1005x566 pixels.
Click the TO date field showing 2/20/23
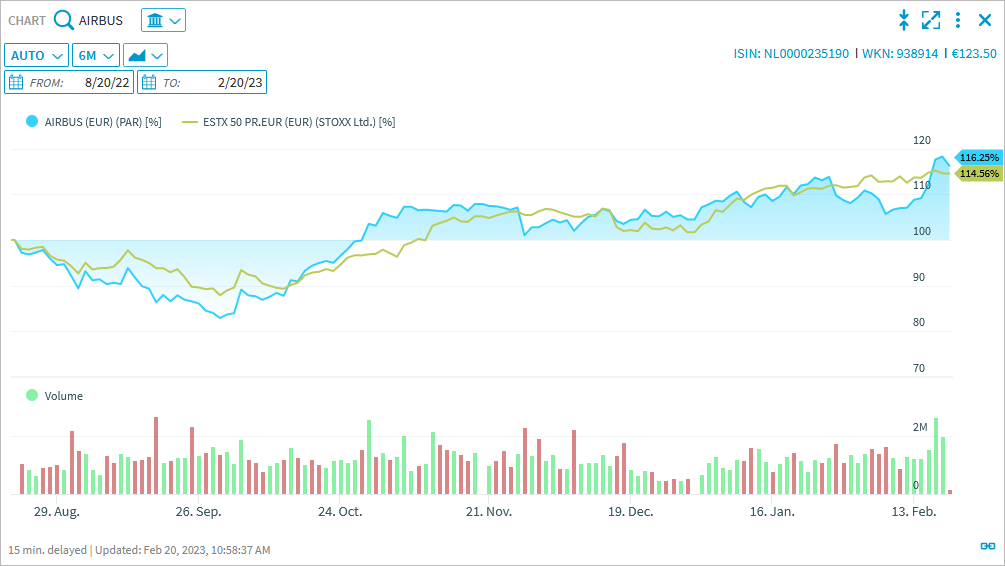point(240,82)
